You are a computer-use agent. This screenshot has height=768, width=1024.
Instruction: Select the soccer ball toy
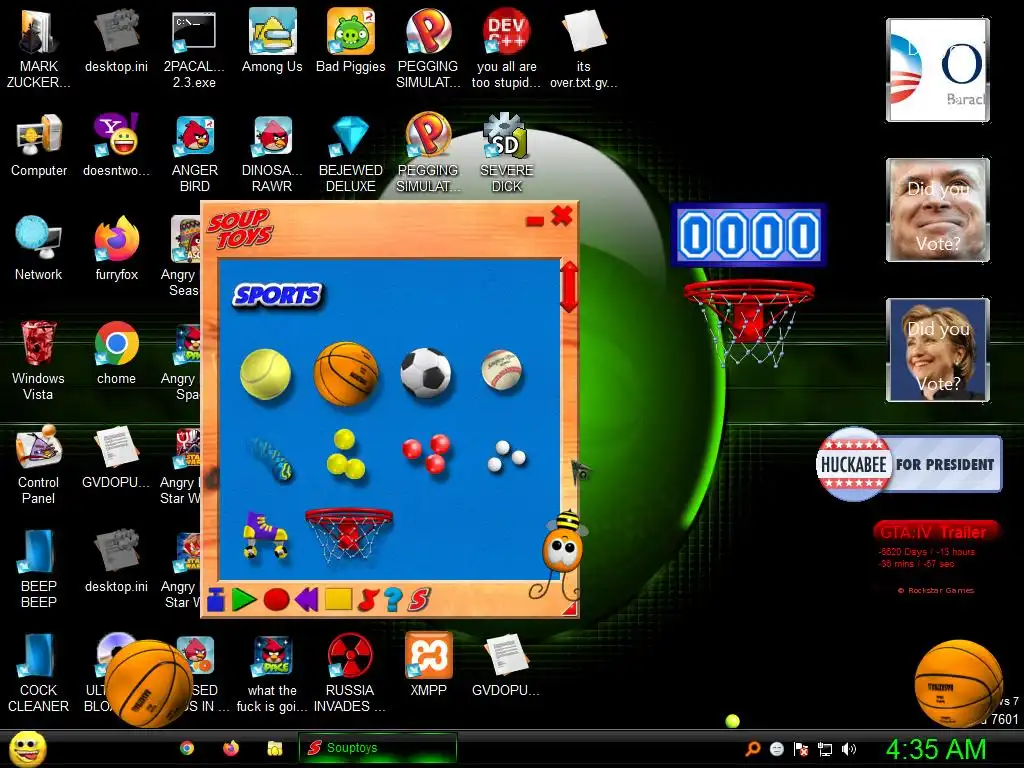pyautogui.click(x=426, y=372)
